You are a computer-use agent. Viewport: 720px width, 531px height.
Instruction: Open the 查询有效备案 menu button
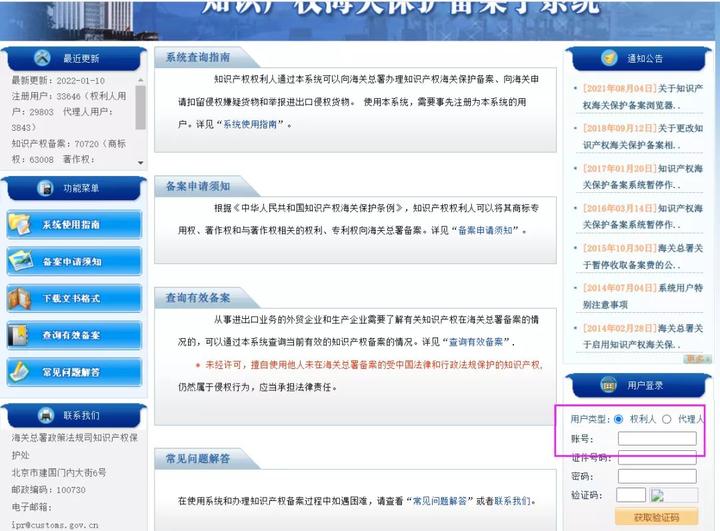pos(74,335)
